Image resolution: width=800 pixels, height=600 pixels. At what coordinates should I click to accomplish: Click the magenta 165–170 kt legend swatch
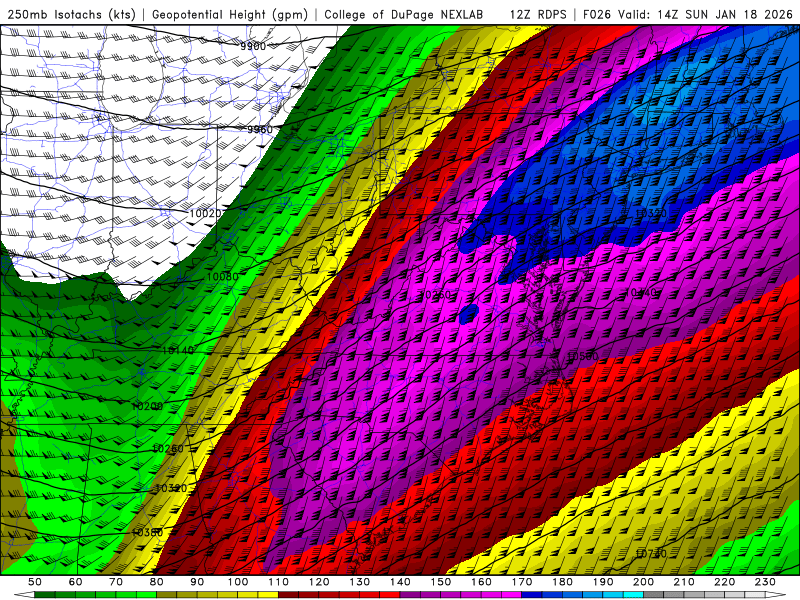click(511, 595)
